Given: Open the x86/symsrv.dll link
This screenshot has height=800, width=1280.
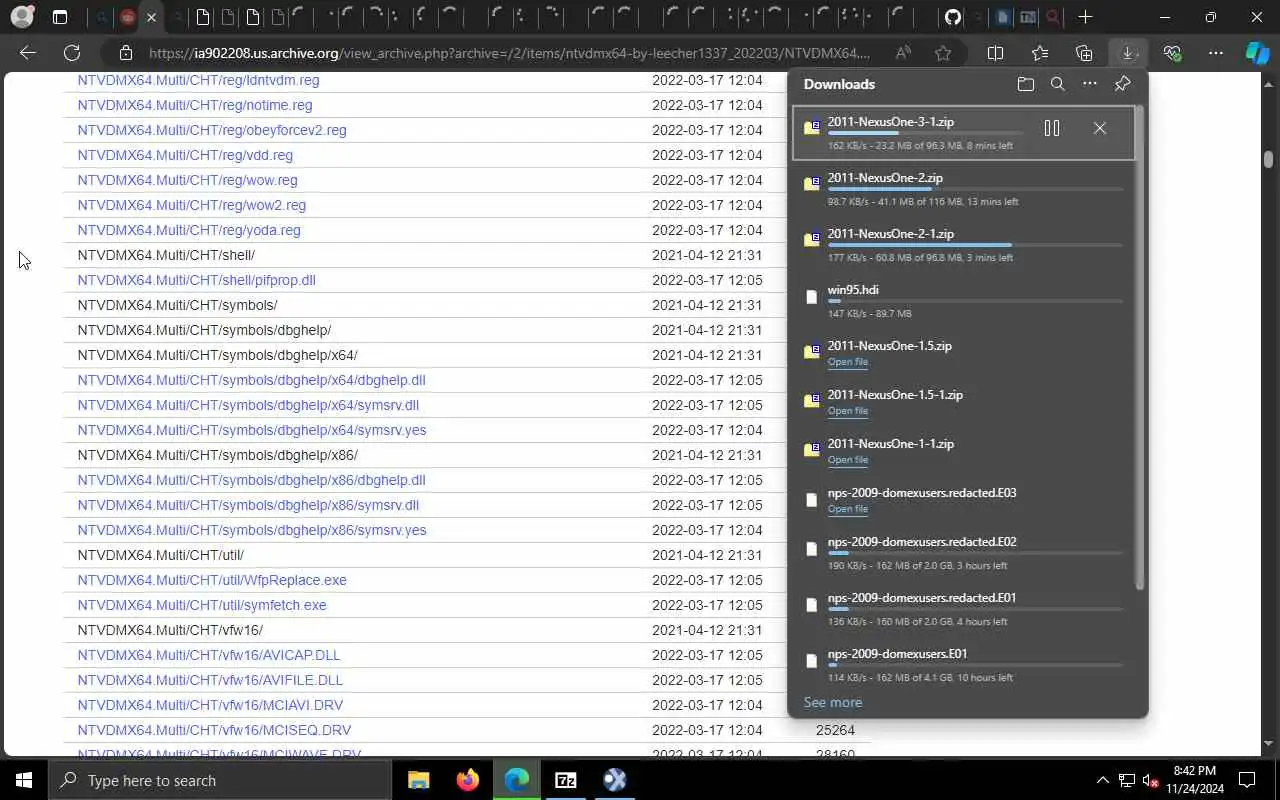Looking at the screenshot, I should point(248,505).
